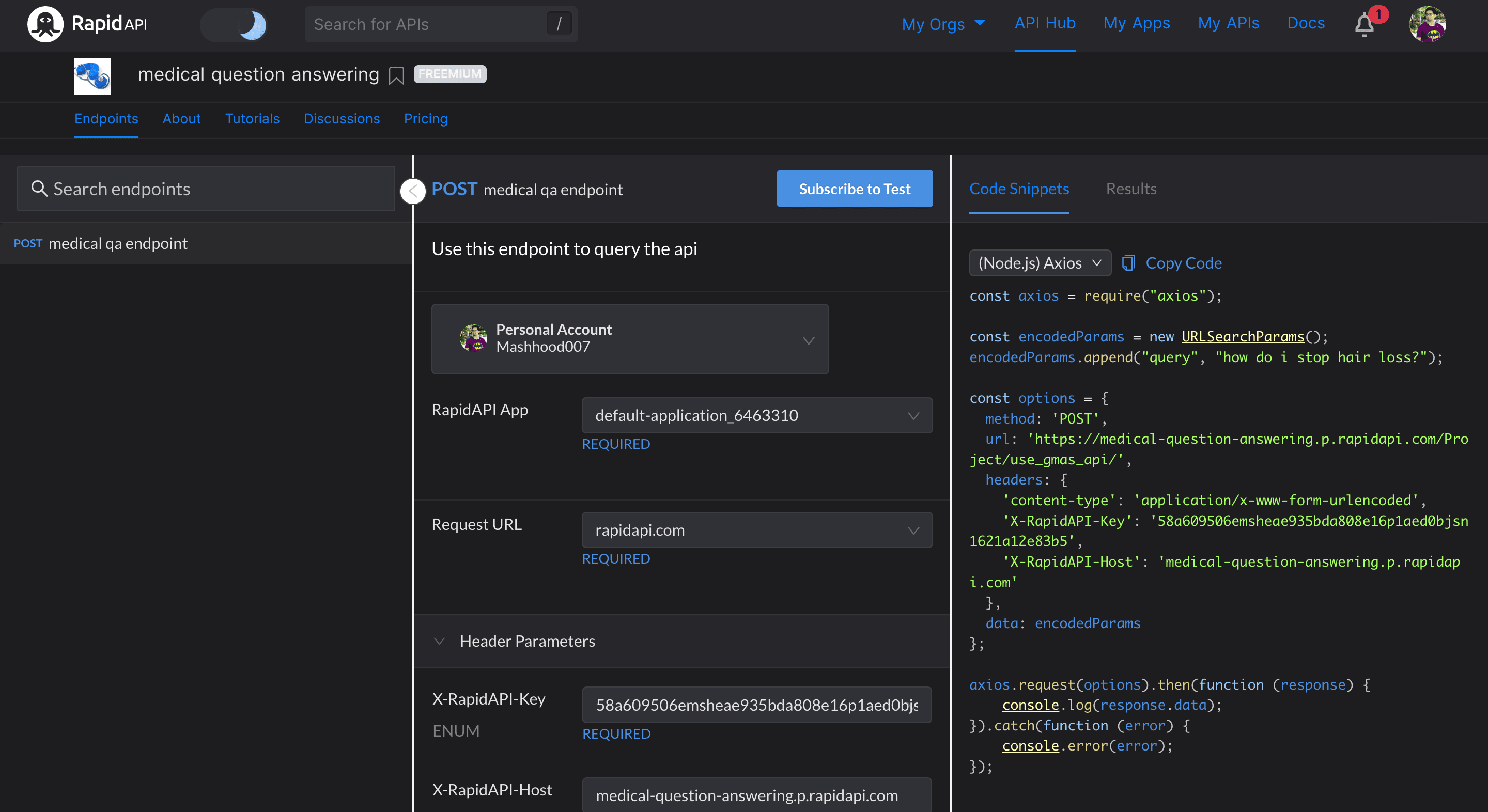
Task: Click the 'how do i stop hair loss?' string
Action: [x=1321, y=357]
